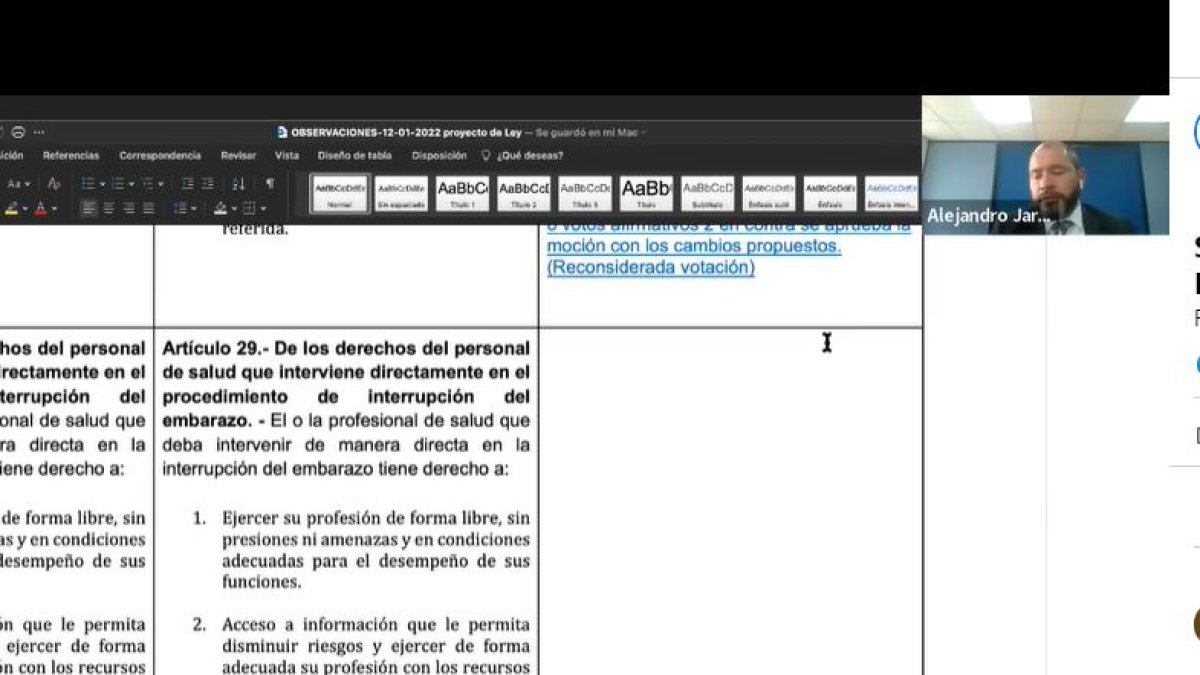
Task: Increase the paragraph indent
Action: tap(209, 183)
